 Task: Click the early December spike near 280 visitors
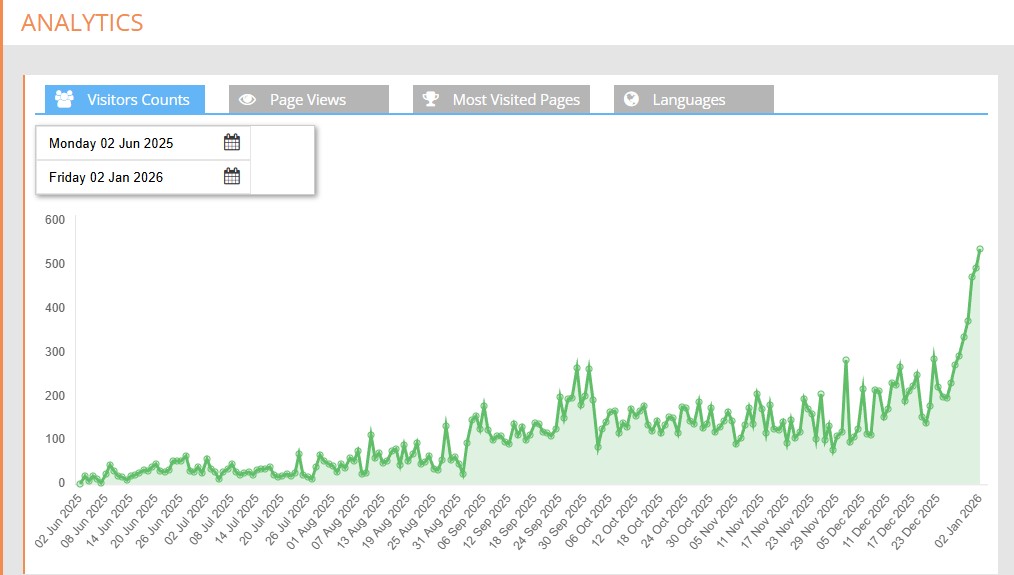click(846, 360)
